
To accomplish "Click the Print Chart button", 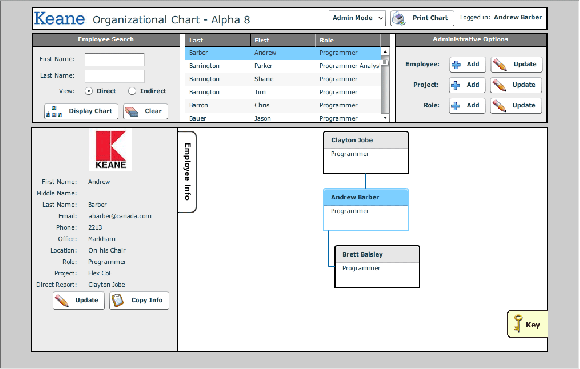I will tap(422, 18).
